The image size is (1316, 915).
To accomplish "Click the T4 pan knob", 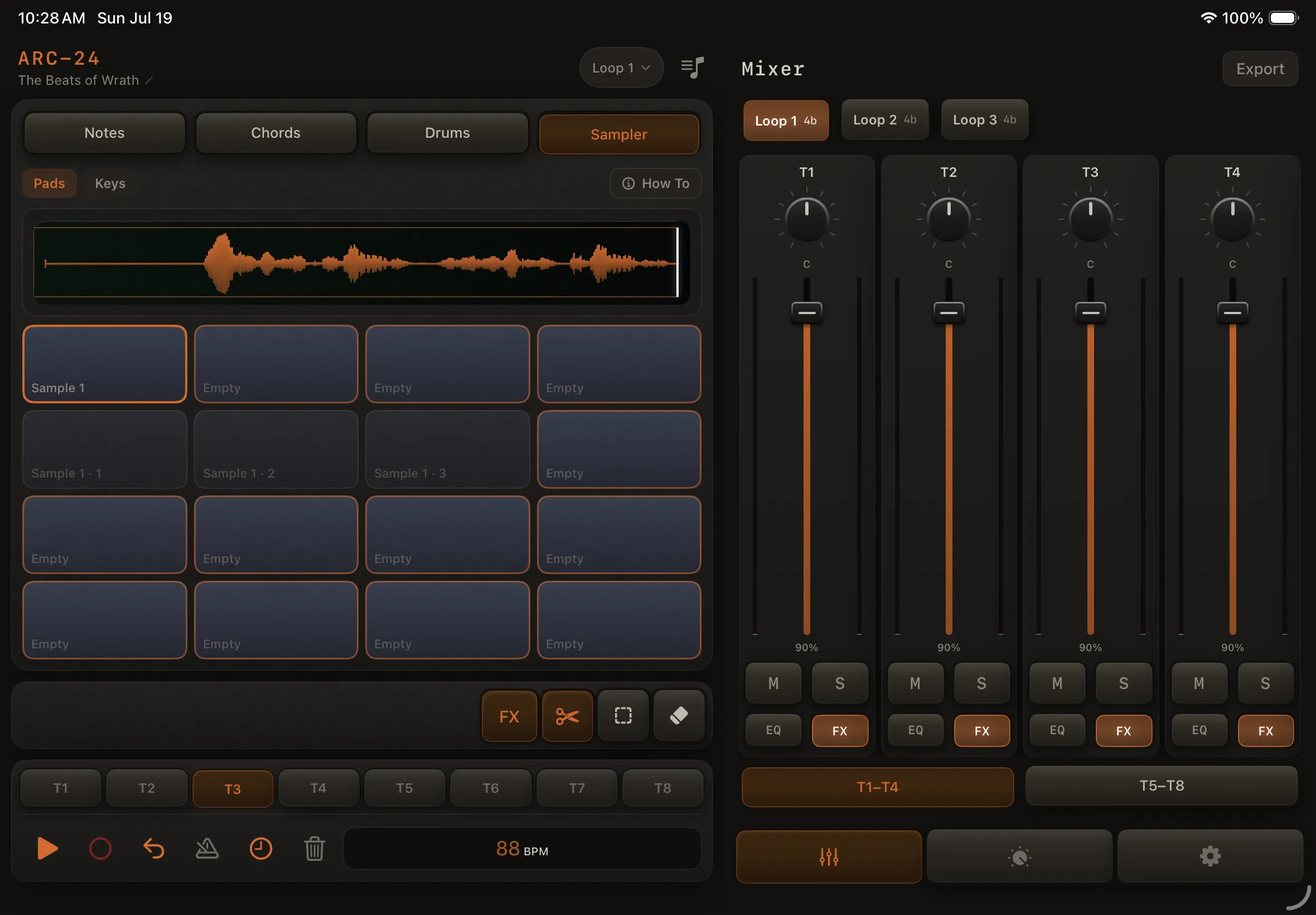I will (x=1232, y=219).
